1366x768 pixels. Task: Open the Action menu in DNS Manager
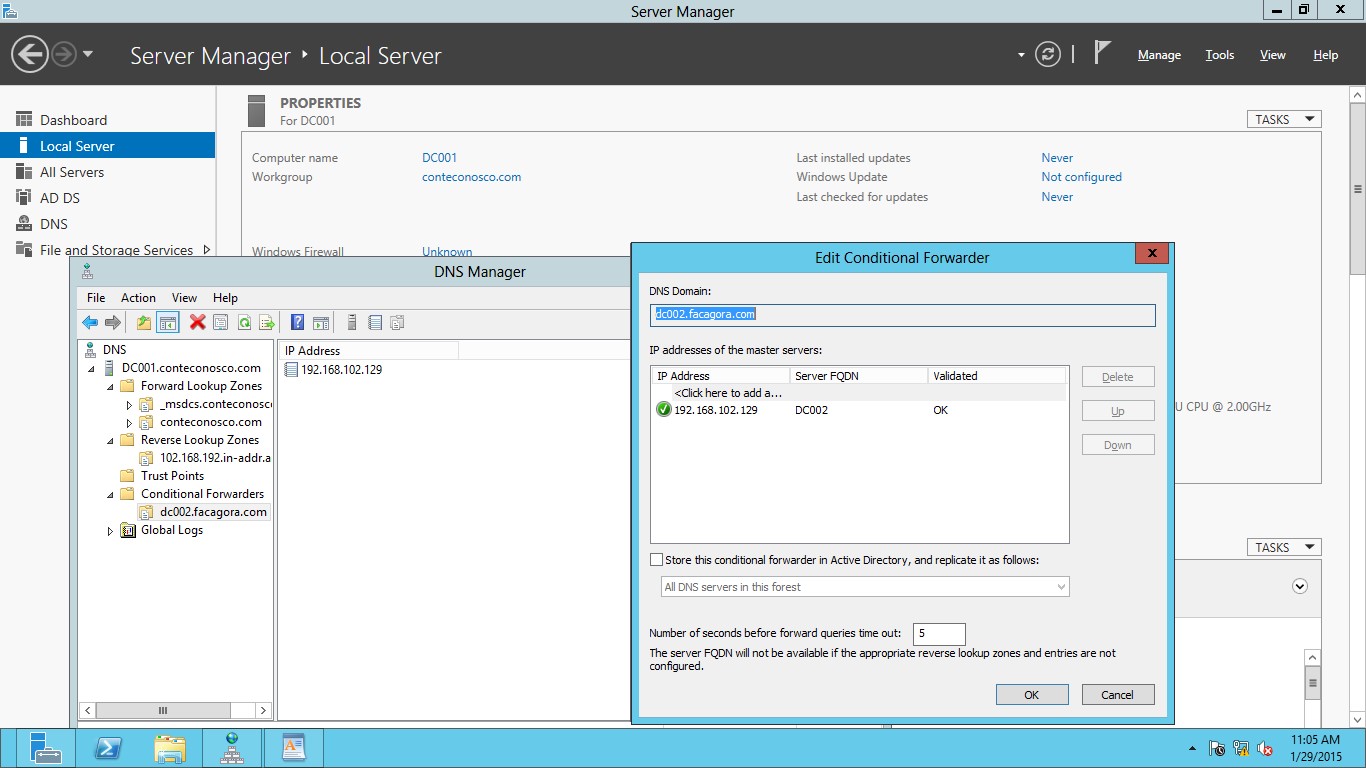point(138,297)
